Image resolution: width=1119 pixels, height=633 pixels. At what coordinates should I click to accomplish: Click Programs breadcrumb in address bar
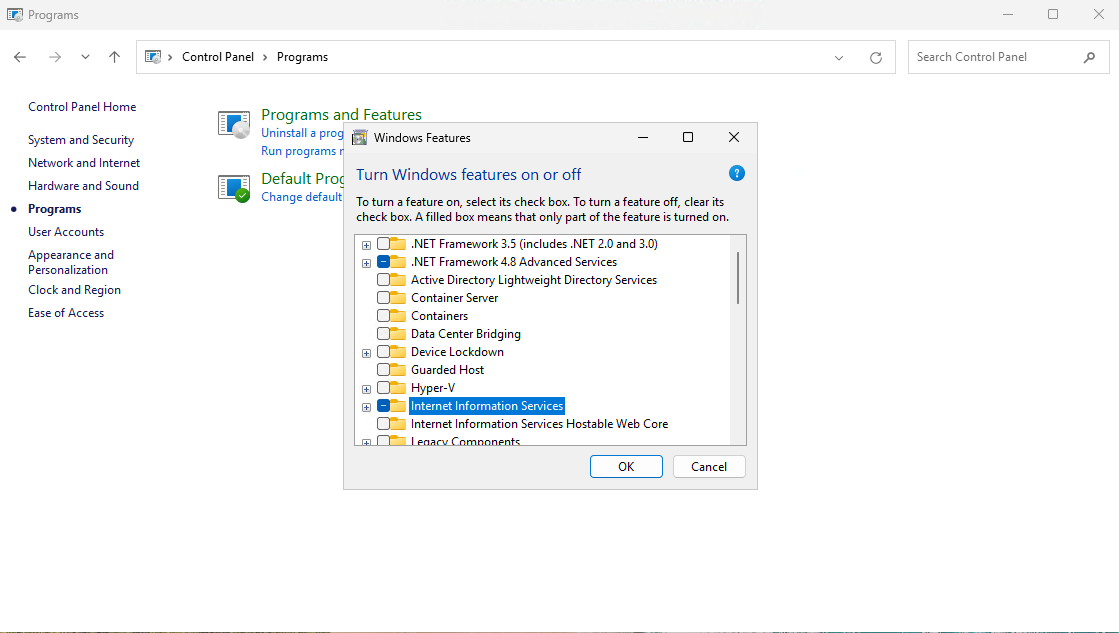click(x=303, y=57)
